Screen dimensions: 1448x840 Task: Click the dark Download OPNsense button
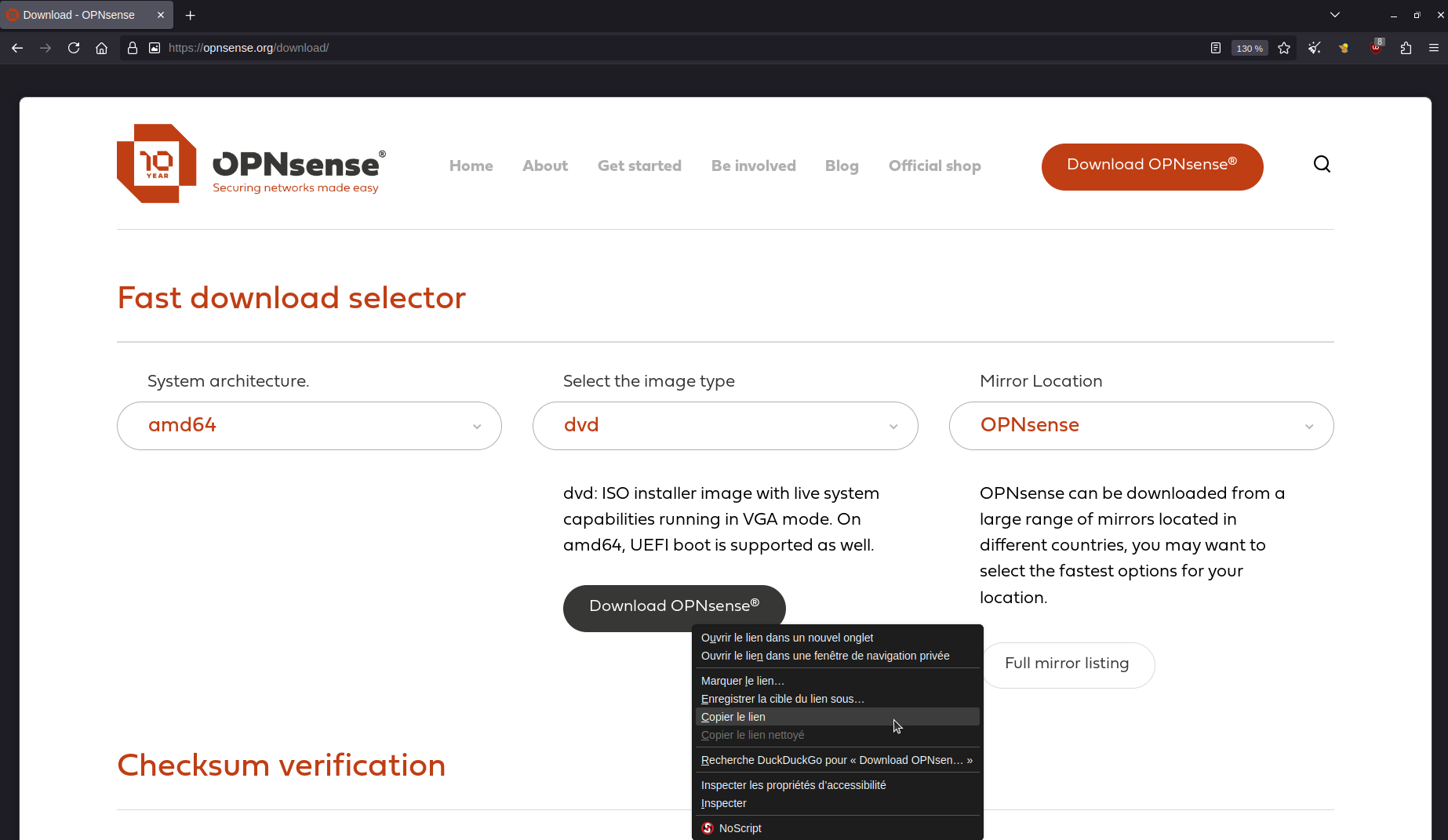tap(674, 607)
